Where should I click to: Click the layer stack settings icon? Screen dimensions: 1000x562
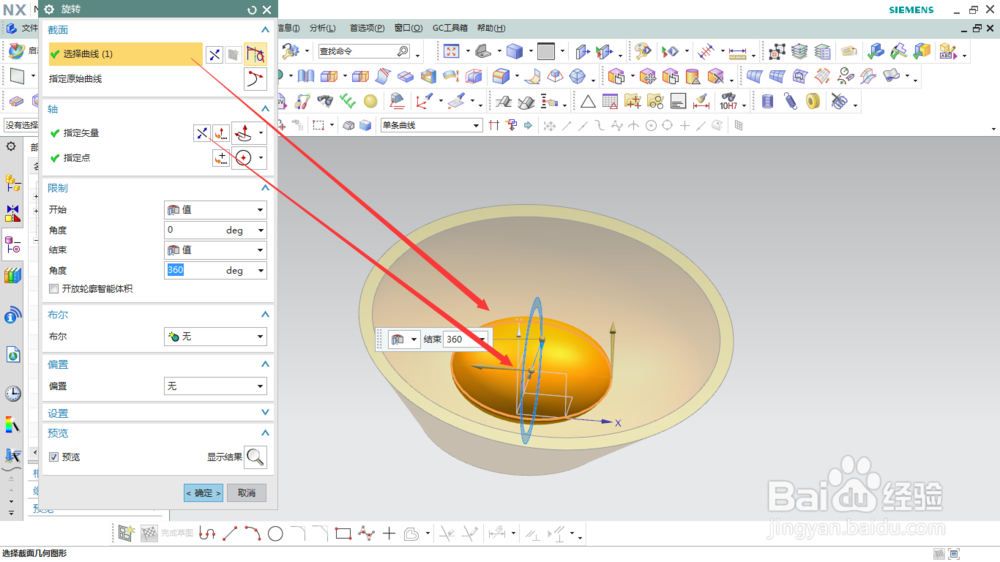click(x=823, y=51)
